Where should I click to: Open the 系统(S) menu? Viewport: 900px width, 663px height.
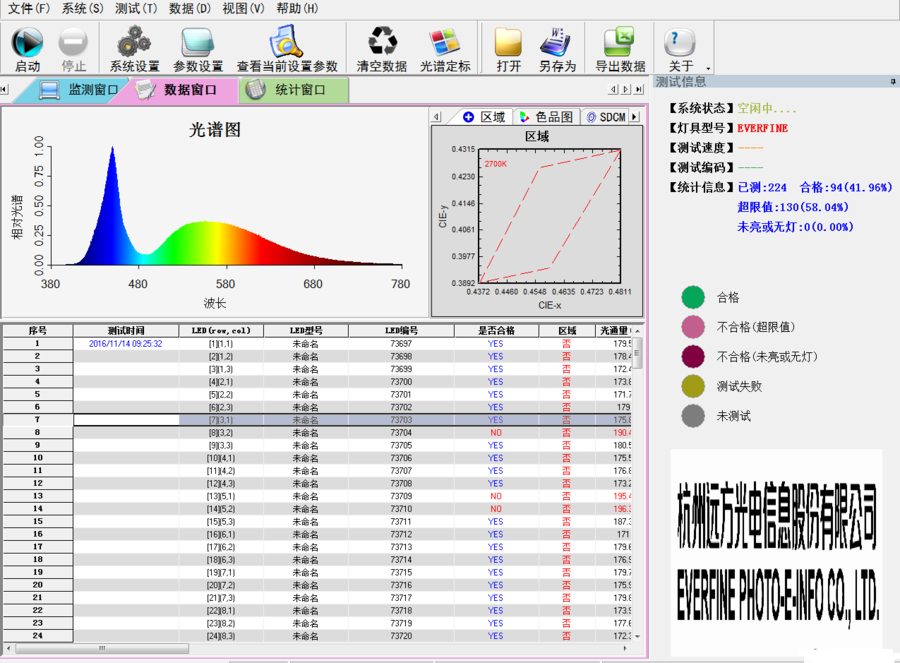82,9
